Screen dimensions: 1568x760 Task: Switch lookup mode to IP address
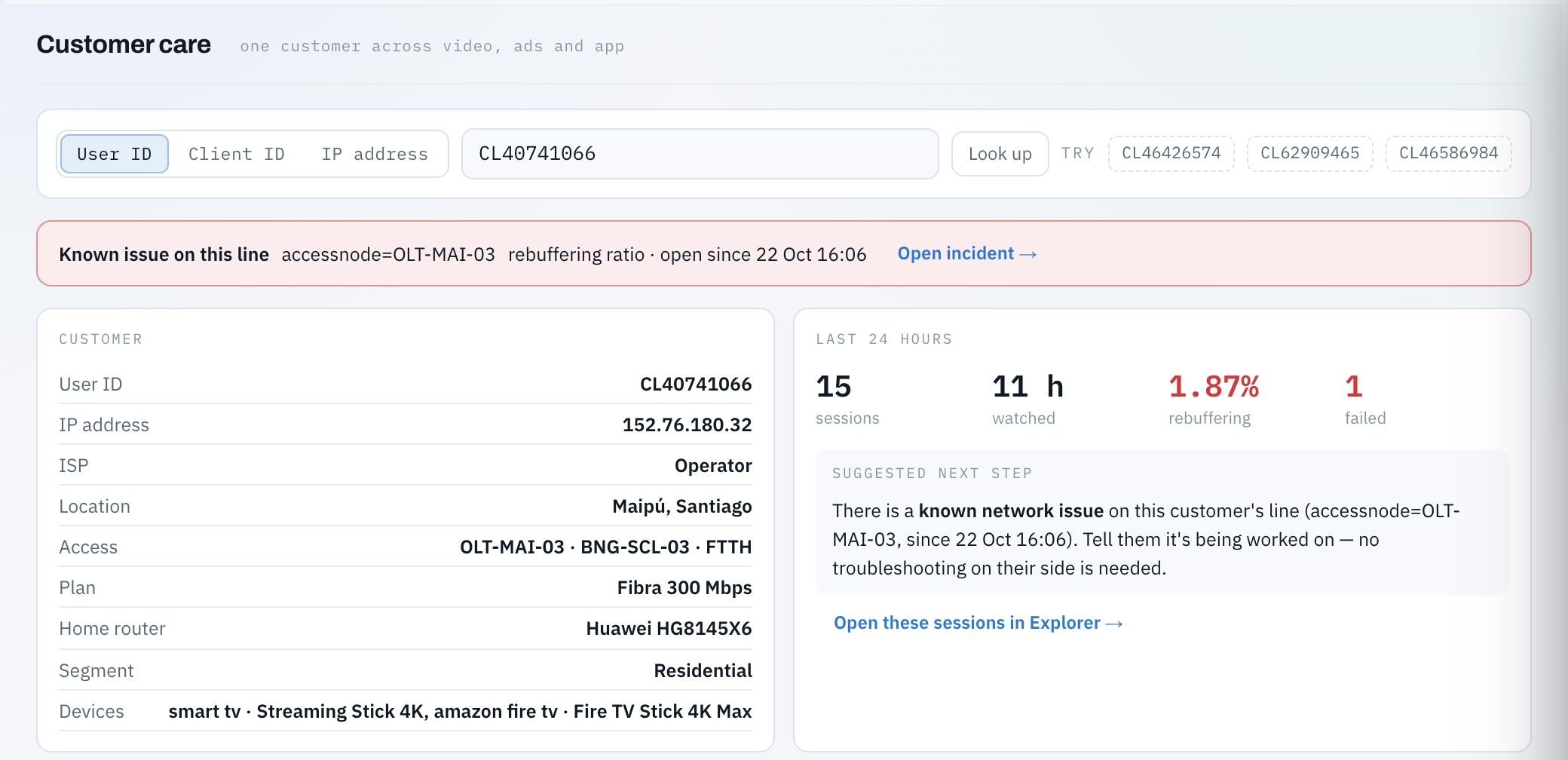point(375,154)
